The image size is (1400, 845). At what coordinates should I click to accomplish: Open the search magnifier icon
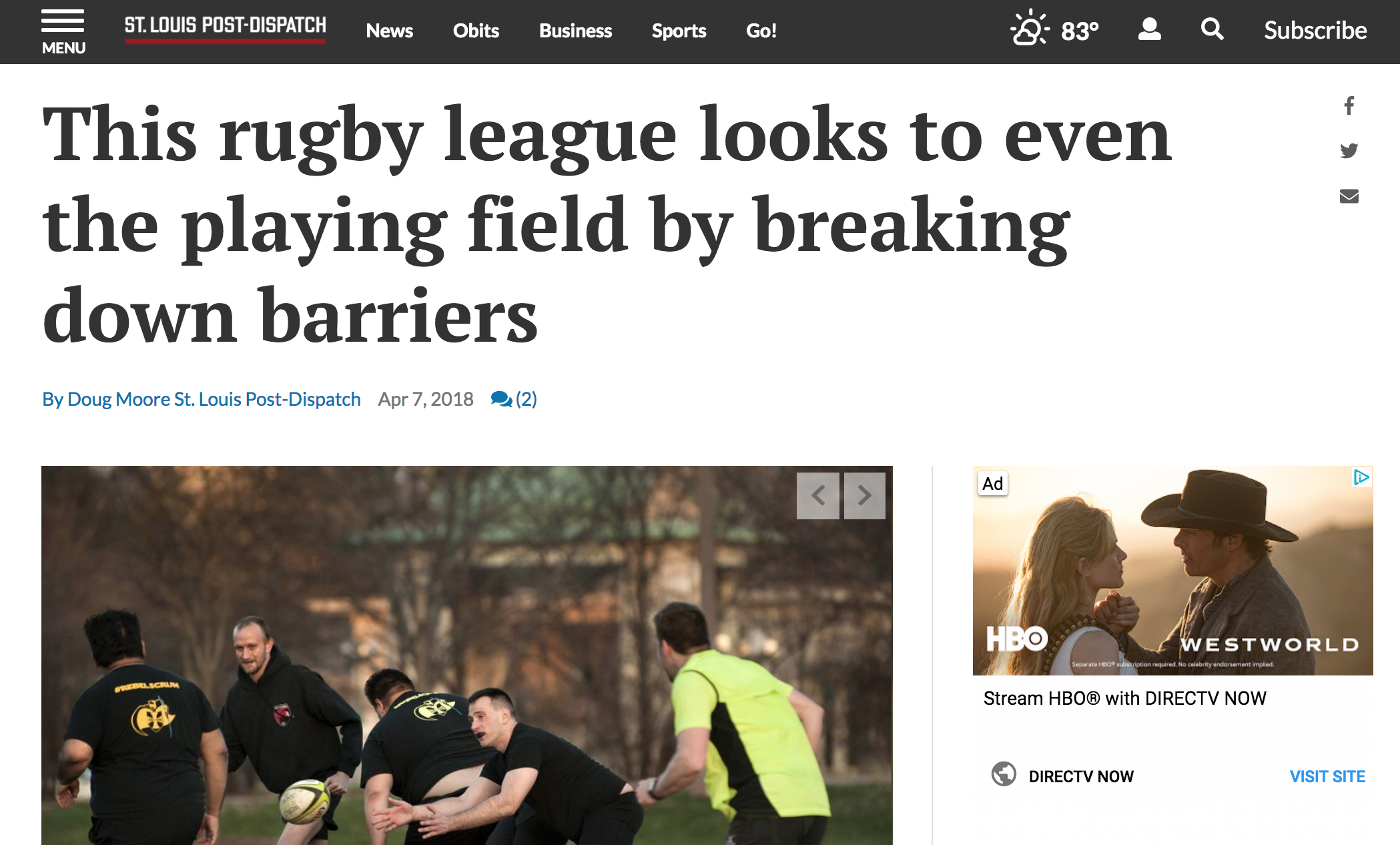(1212, 29)
